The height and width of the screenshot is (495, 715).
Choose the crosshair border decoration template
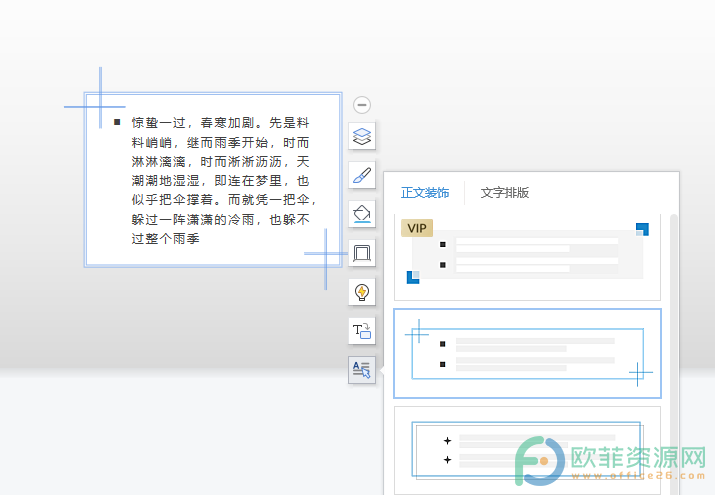(528, 353)
